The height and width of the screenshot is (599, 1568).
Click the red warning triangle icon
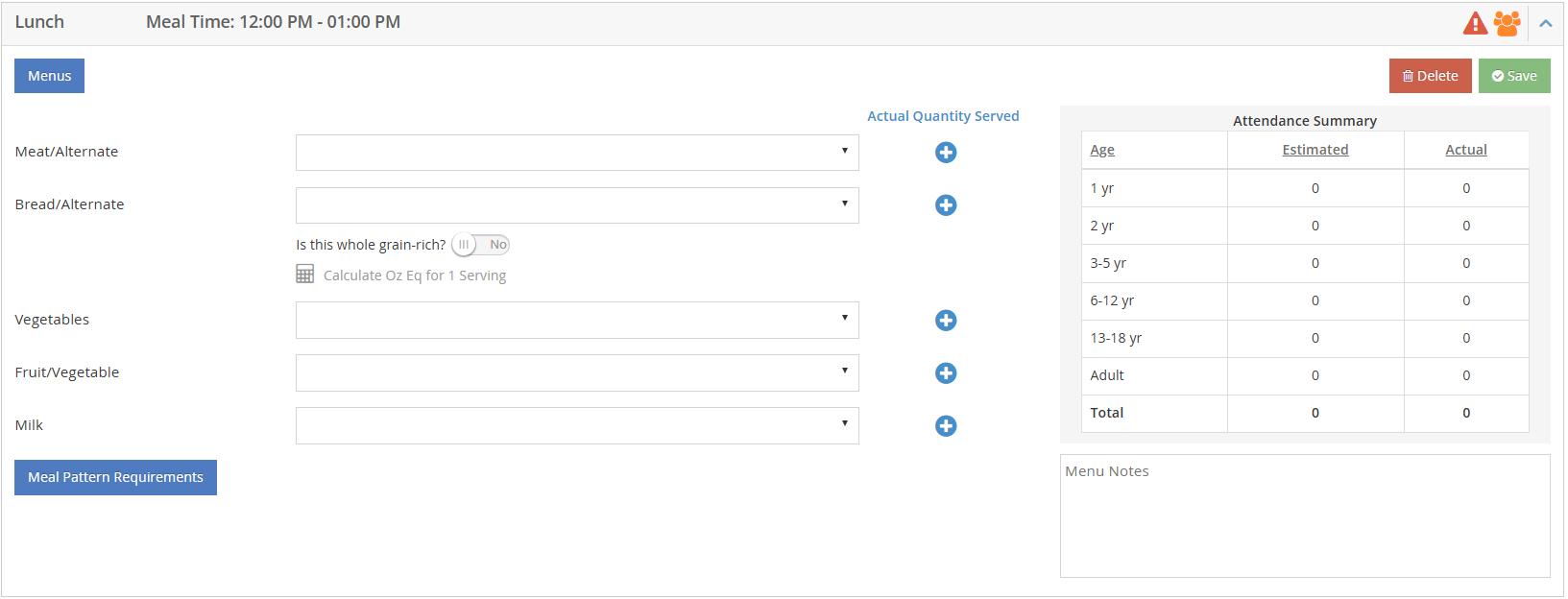click(1474, 23)
